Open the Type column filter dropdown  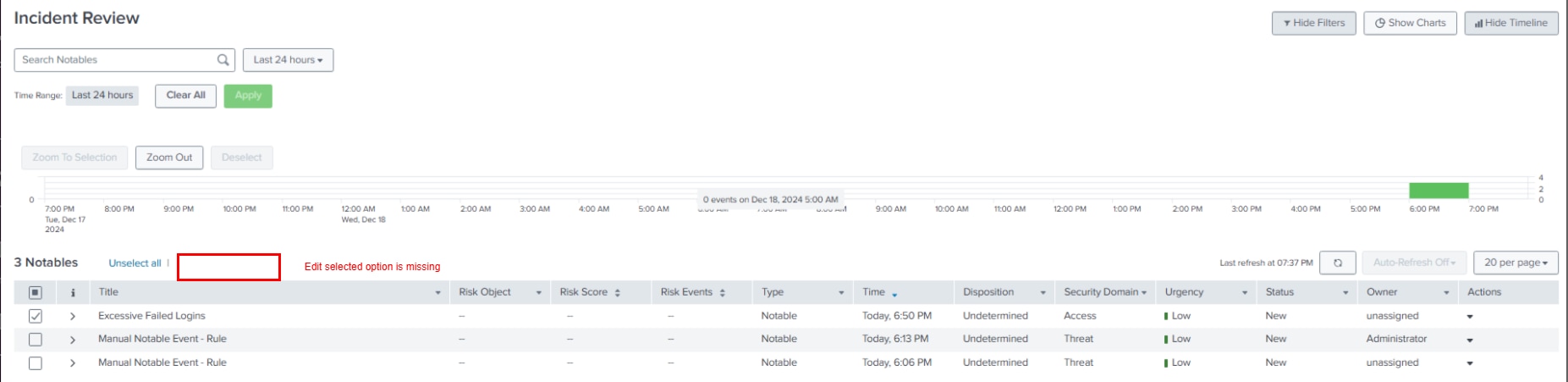click(x=841, y=292)
